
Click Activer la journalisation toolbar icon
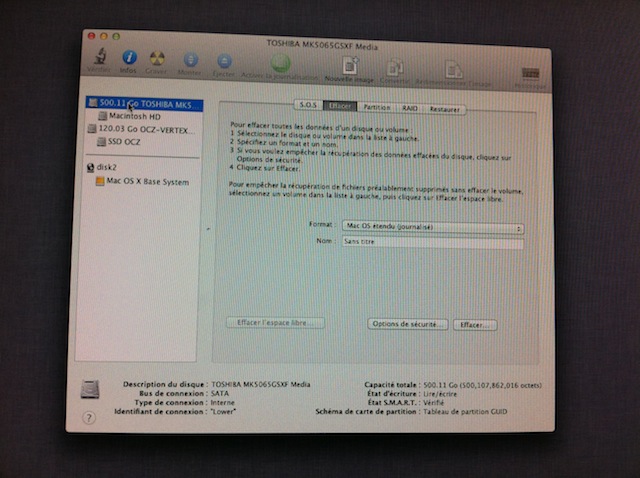tap(280, 63)
